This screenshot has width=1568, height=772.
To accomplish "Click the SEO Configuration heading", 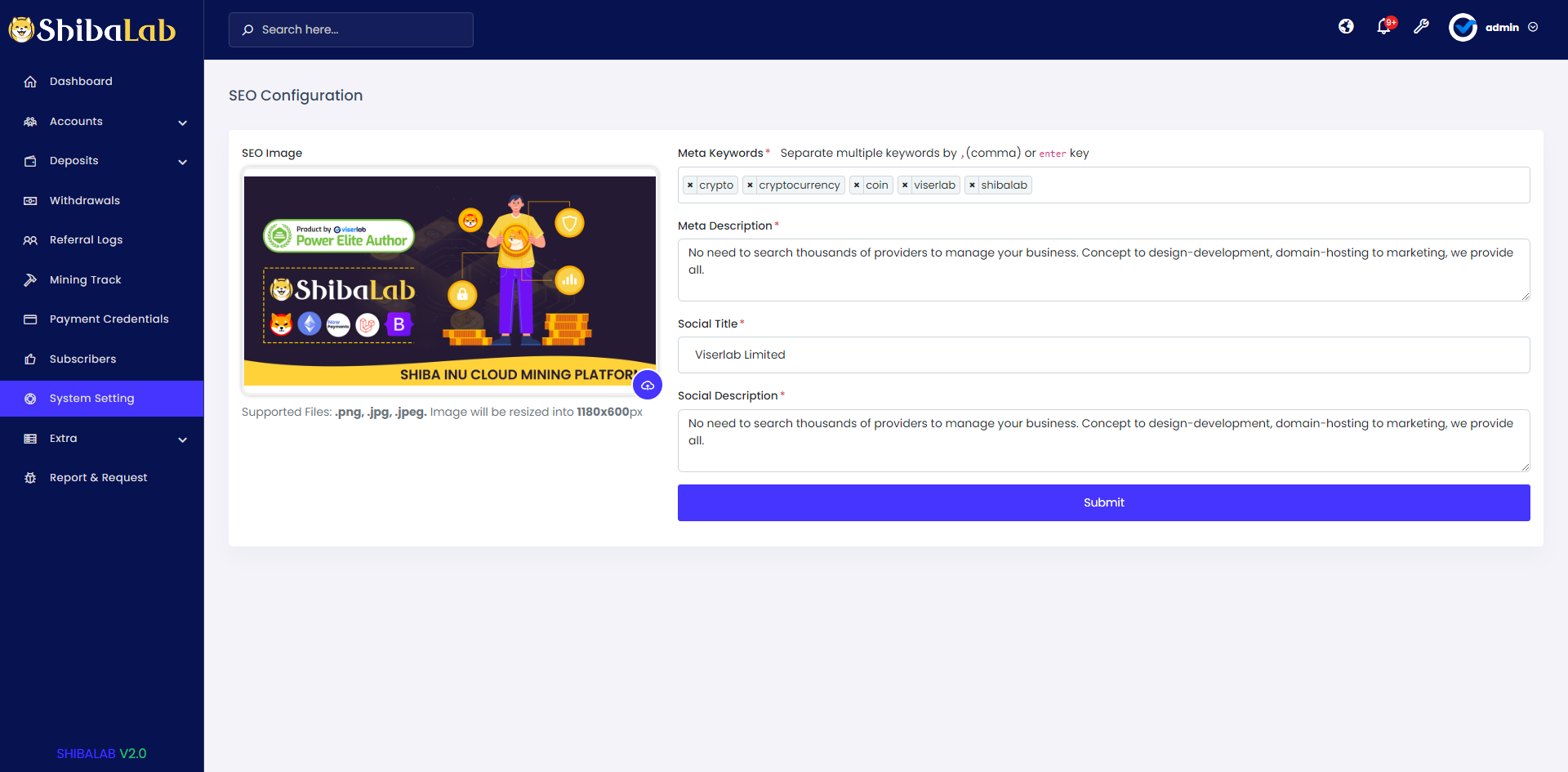I will (296, 96).
